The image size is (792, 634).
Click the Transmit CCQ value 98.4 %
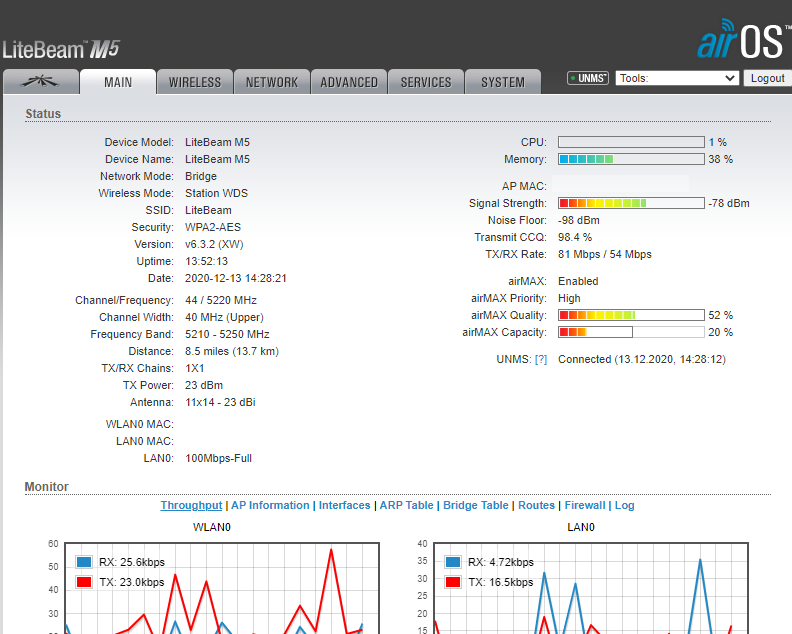[x=575, y=237]
